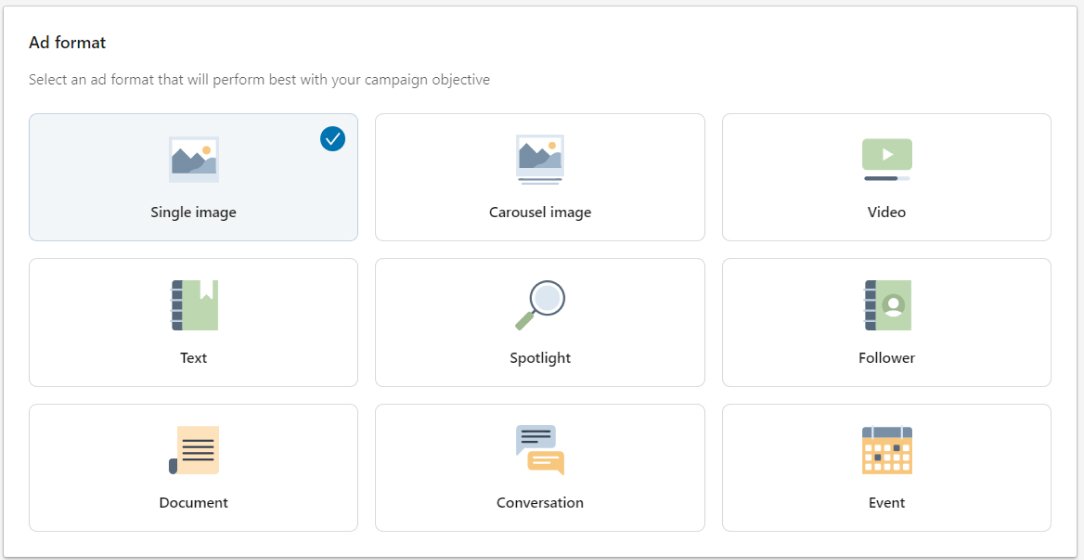Select the Text ad format label
The image size is (1084, 560).
point(194,357)
